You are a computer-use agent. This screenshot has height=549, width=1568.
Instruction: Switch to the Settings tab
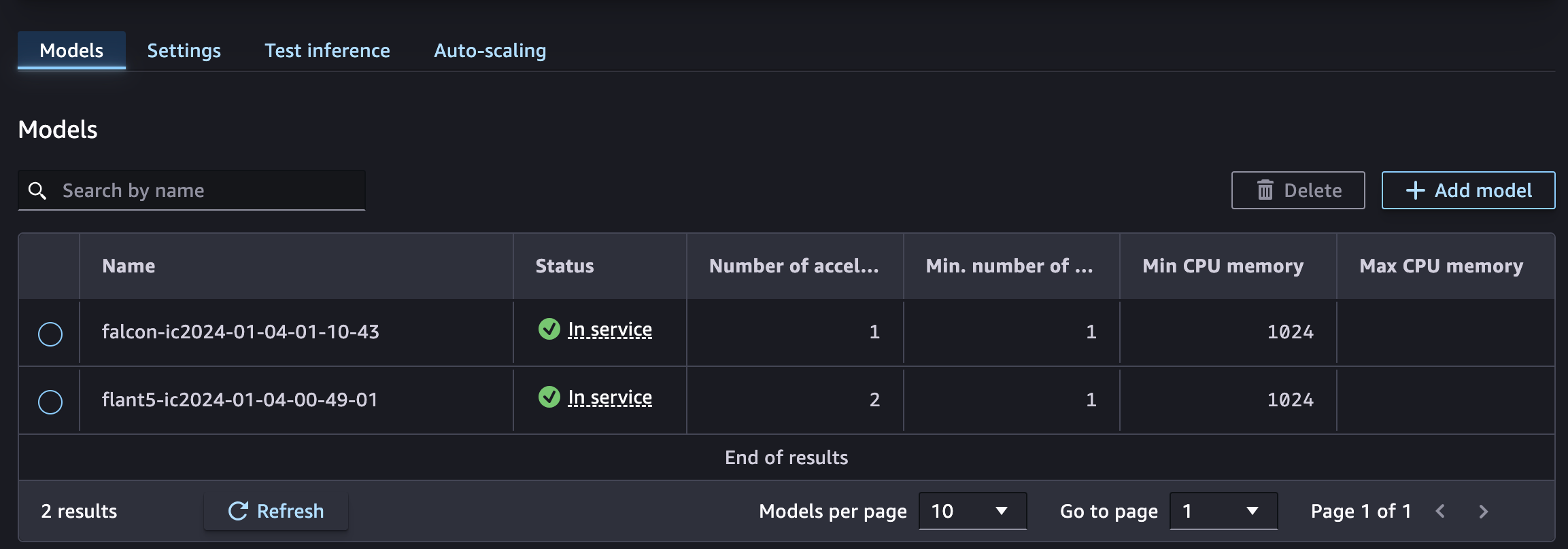pos(184,50)
